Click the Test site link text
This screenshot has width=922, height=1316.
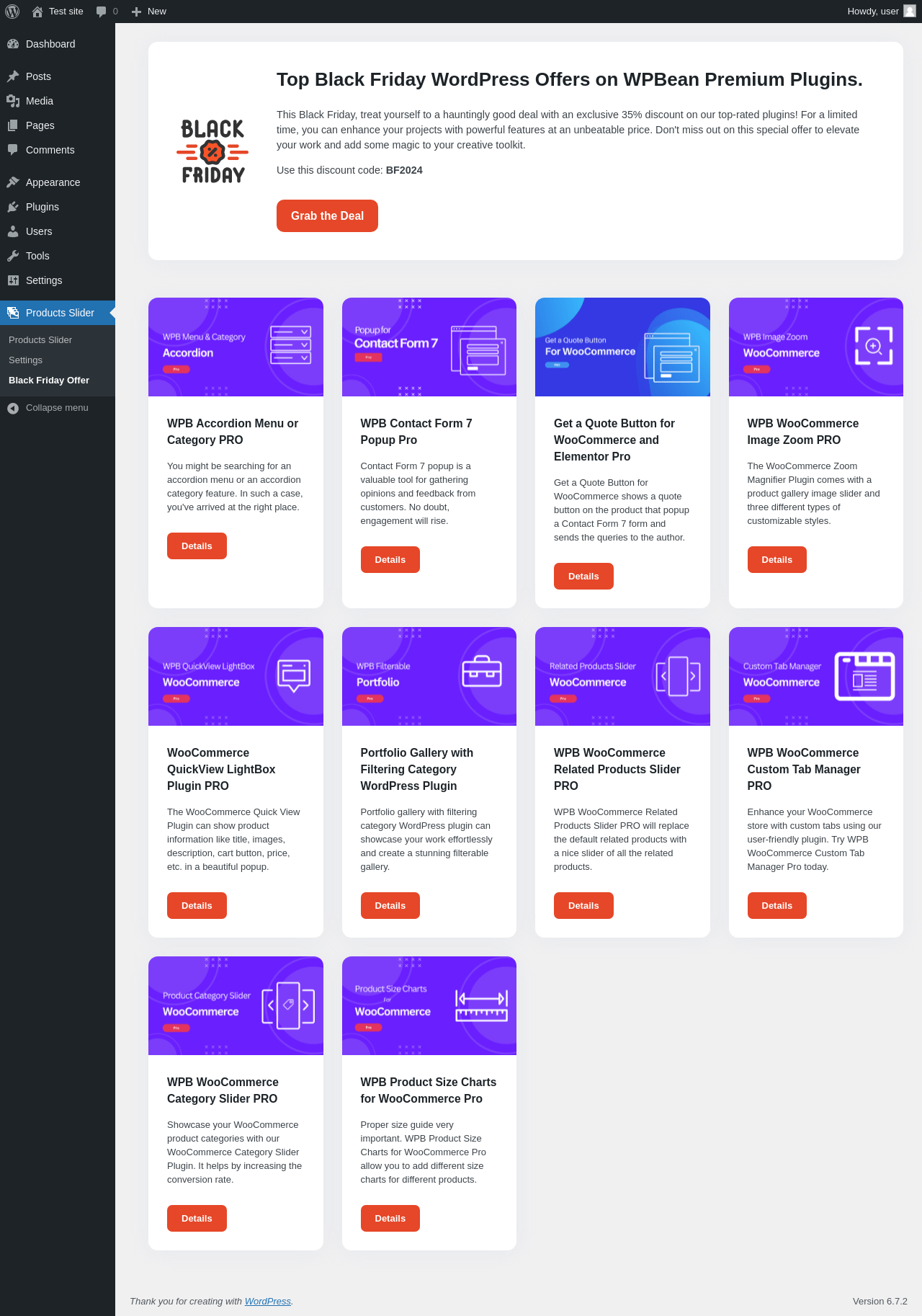[x=66, y=12]
